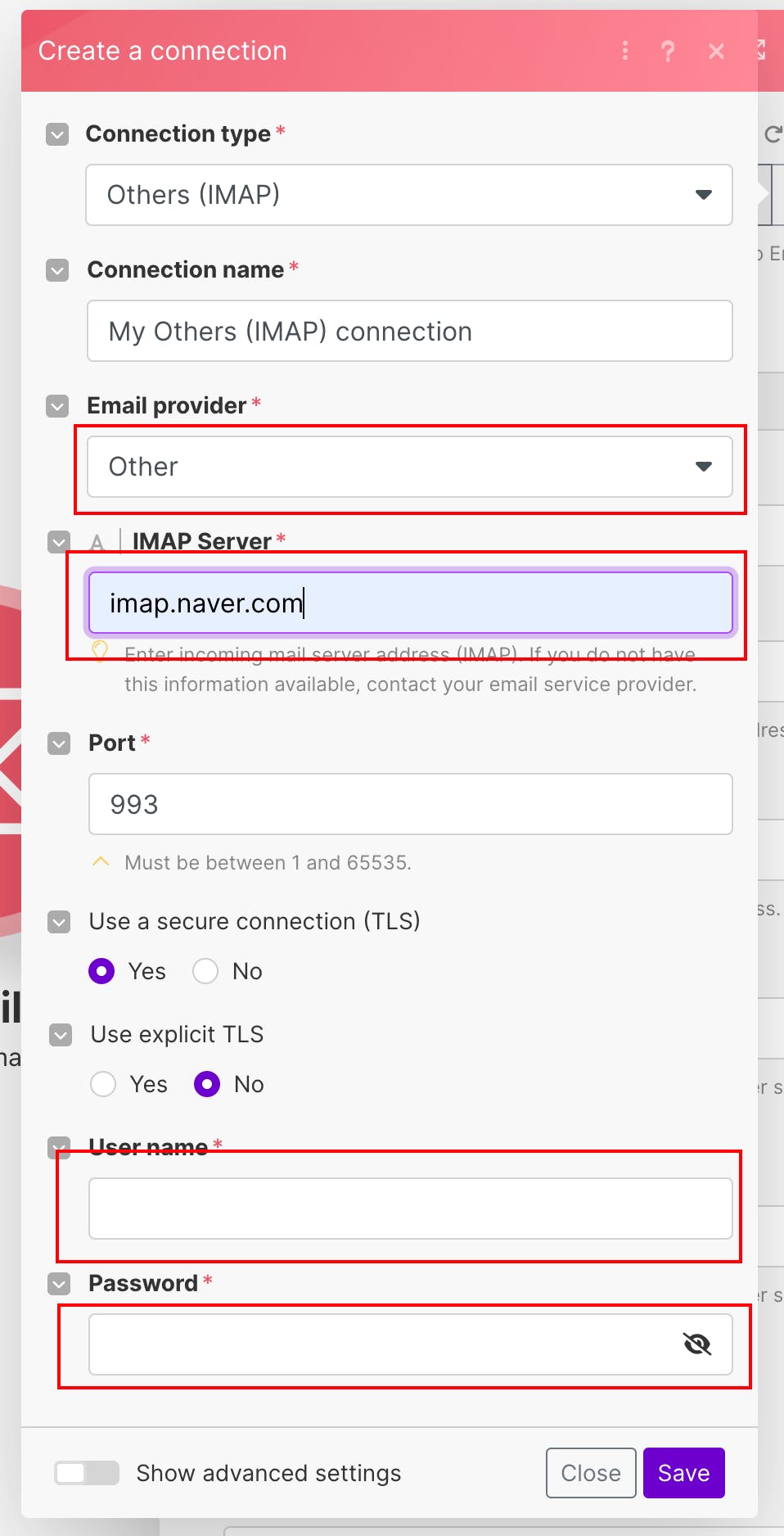Collapse the Password field chevron
This screenshot has width=784, height=1536.
pos(59,1284)
